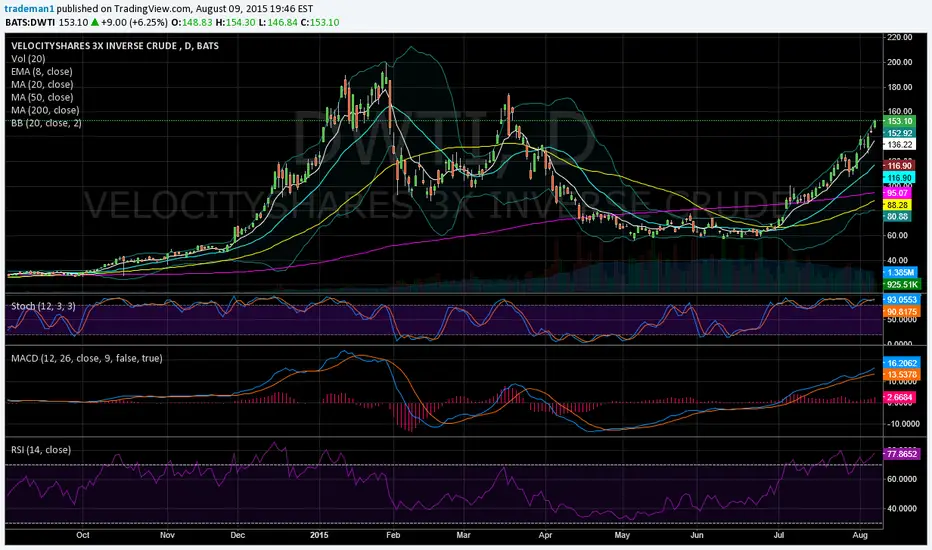
Task: Click the pink 2.6684 MACD histogram tag
Action: (900, 397)
